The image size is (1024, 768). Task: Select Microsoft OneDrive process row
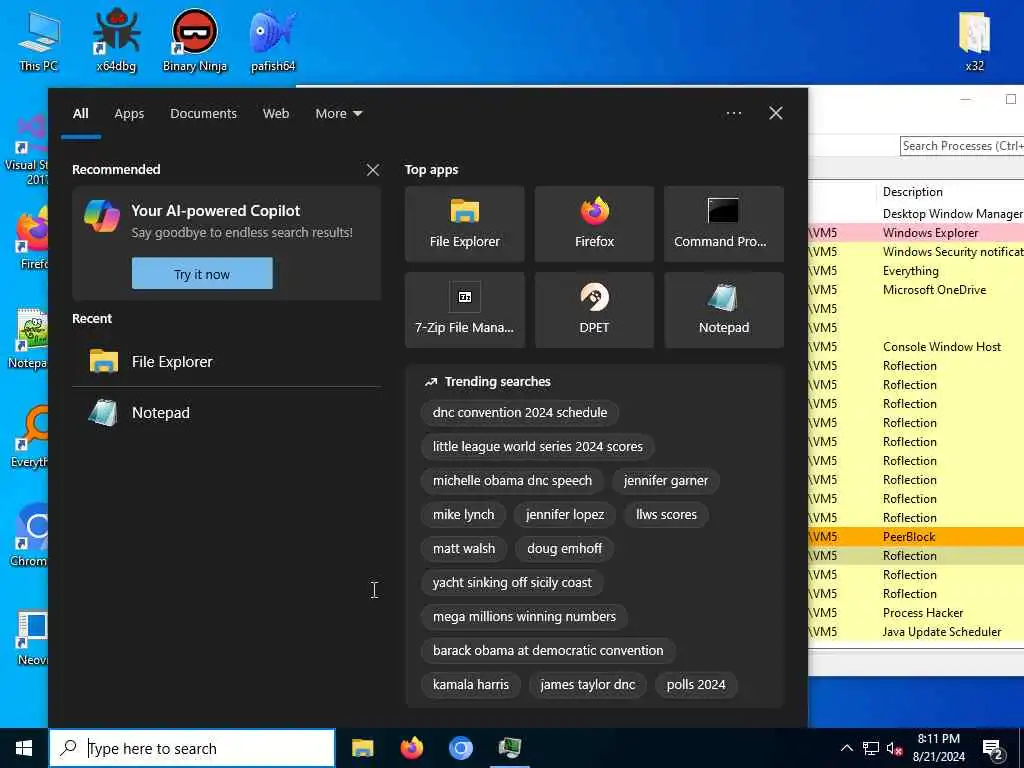click(916, 290)
